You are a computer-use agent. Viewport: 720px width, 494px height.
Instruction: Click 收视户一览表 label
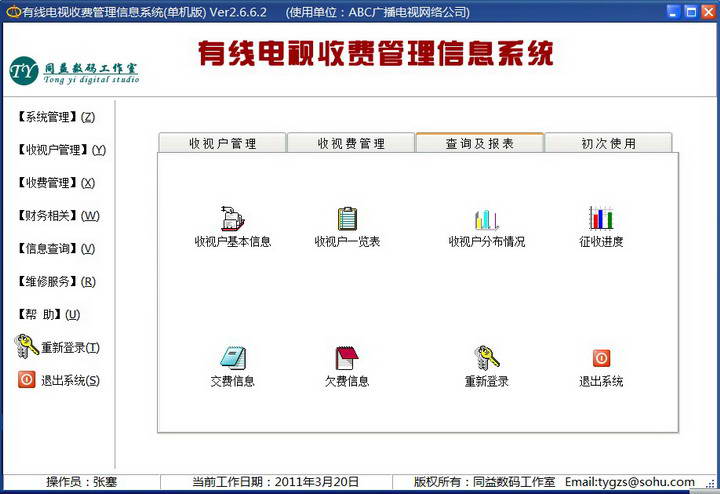(347, 241)
